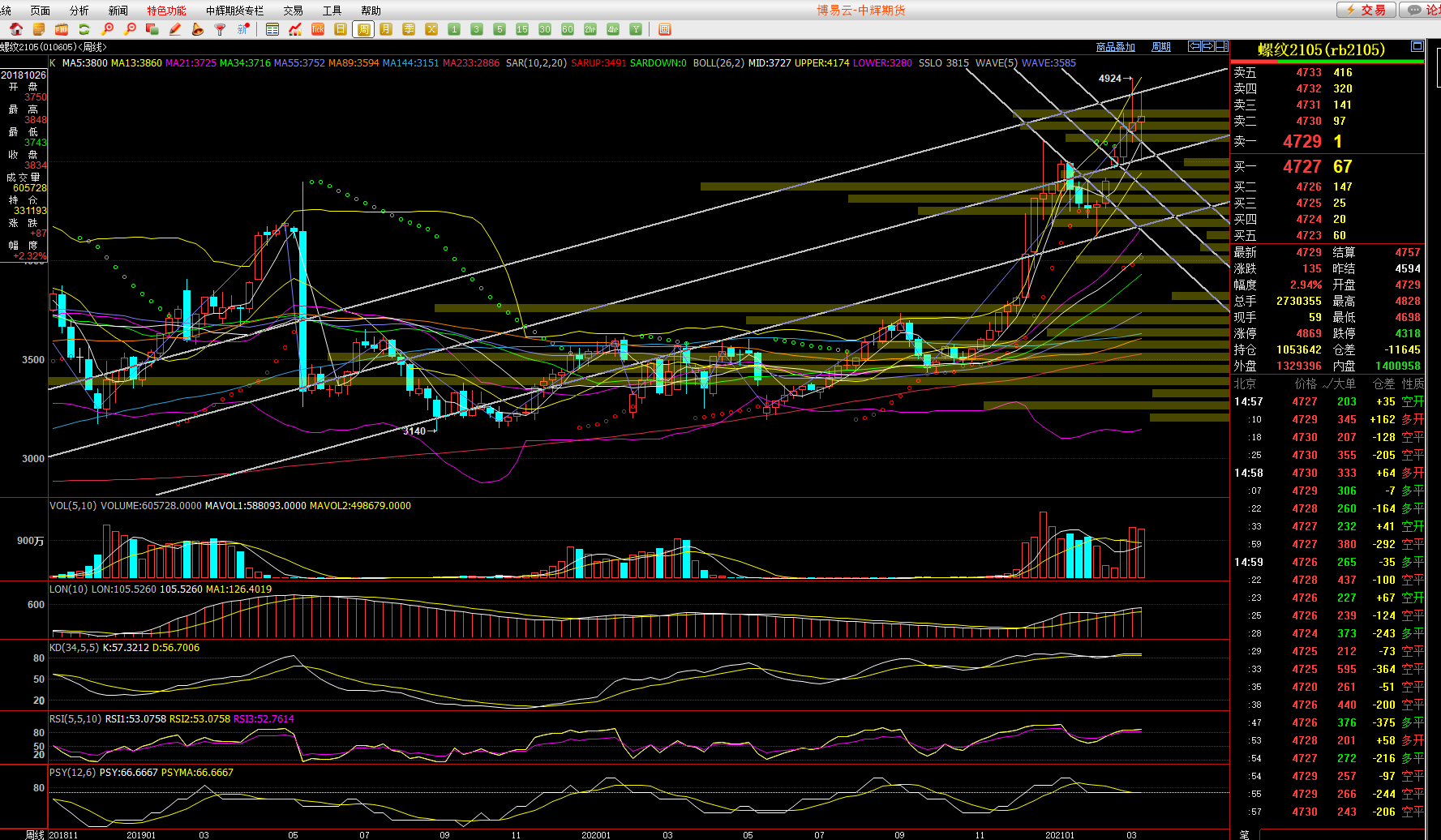The height and width of the screenshot is (840, 1441).
Task: Click the orange 画 drawing panel icon
Action: pyautogui.click(x=665, y=29)
